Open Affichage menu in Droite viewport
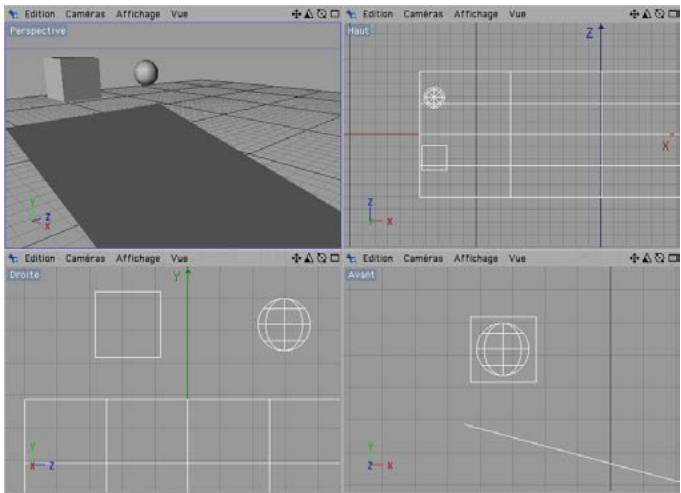This screenshot has width=681, height=493. pyautogui.click(x=138, y=259)
